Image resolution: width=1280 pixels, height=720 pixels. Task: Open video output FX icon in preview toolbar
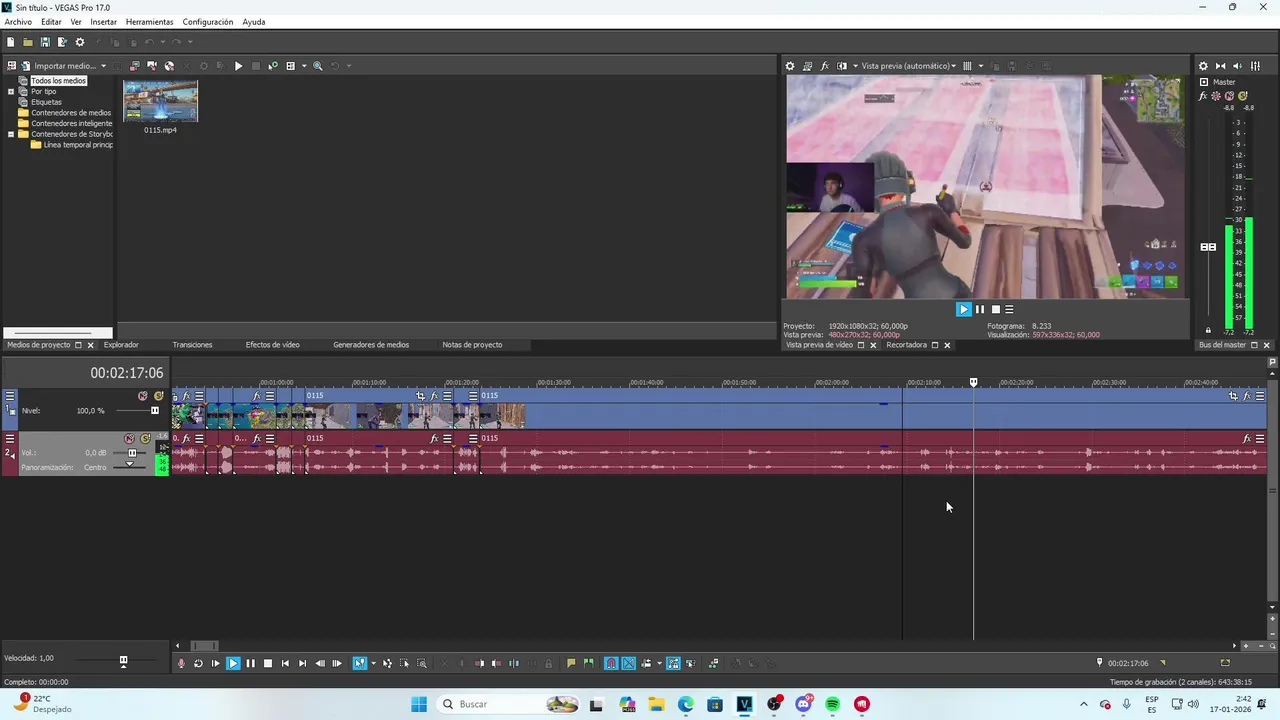click(x=825, y=66)
